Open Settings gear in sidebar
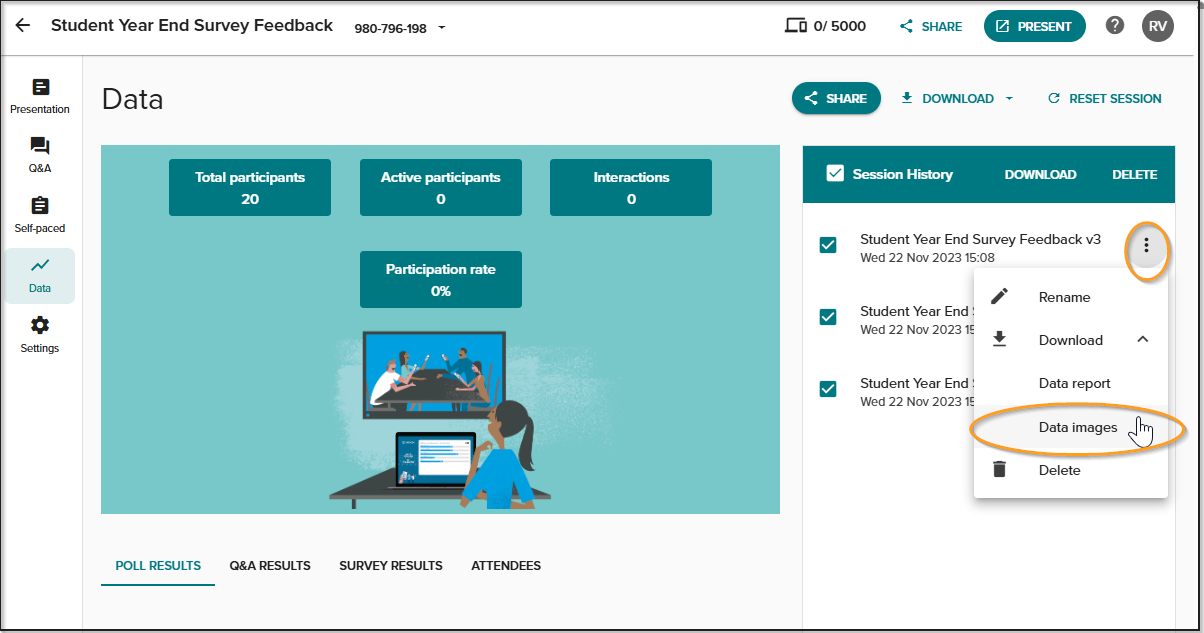Image resolution: width=1204 pixels, height=633 pixels. pos(40,335)
